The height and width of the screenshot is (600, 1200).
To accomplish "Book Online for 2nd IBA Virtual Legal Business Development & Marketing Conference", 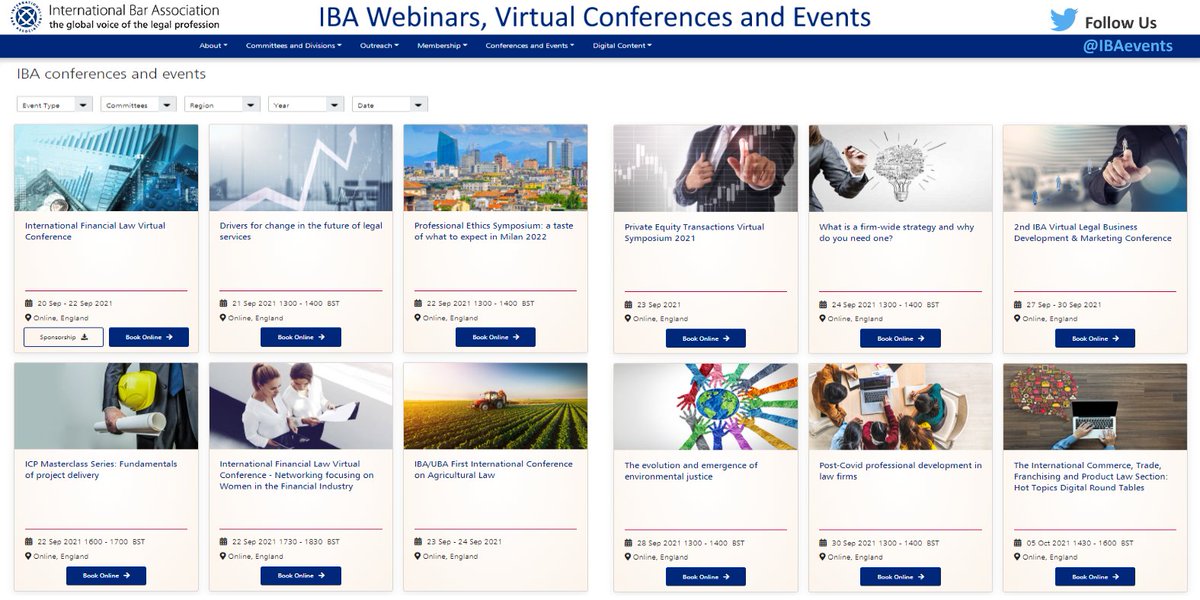I will point(1095,338).
